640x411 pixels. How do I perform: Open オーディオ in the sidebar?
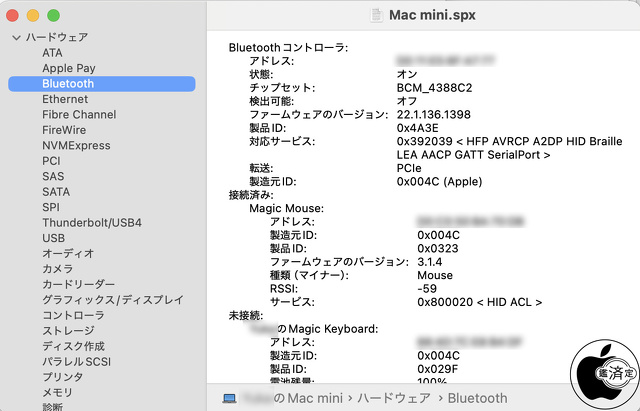(68, 253)
